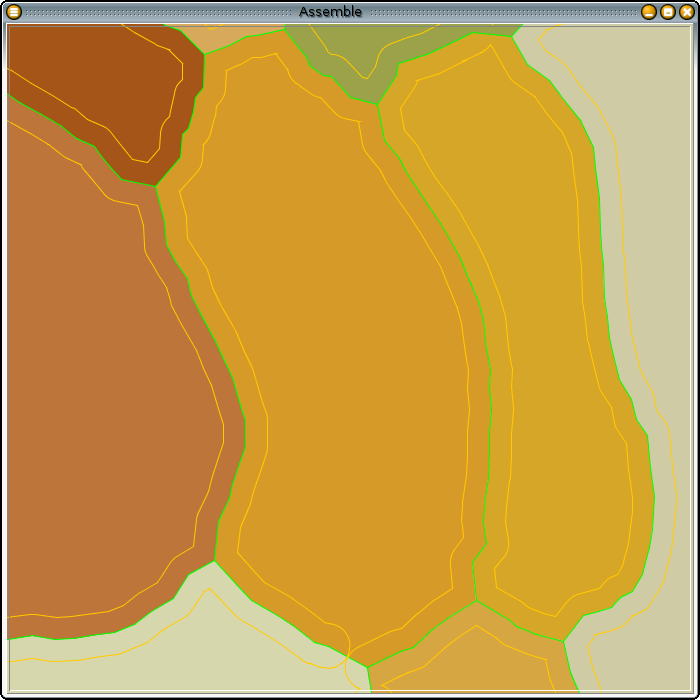
Task: Click the Assemble title bar text
Action: click(330, 12)
